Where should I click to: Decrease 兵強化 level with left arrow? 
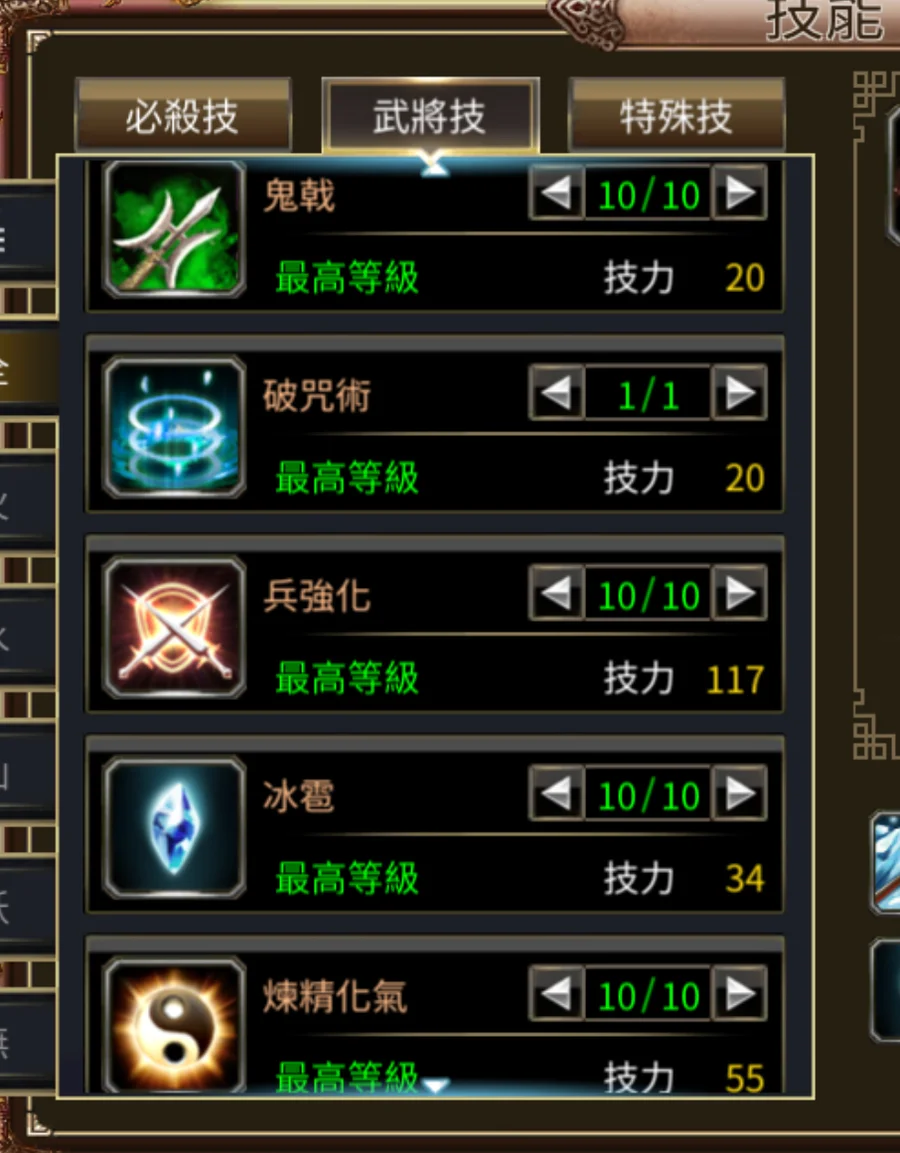pos(557,593)
